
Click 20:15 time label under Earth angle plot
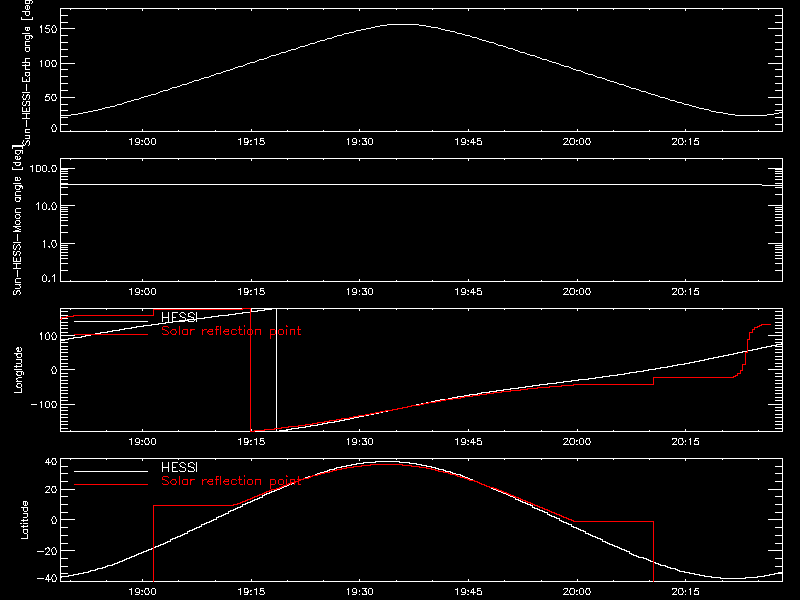[x=686, y=142]
